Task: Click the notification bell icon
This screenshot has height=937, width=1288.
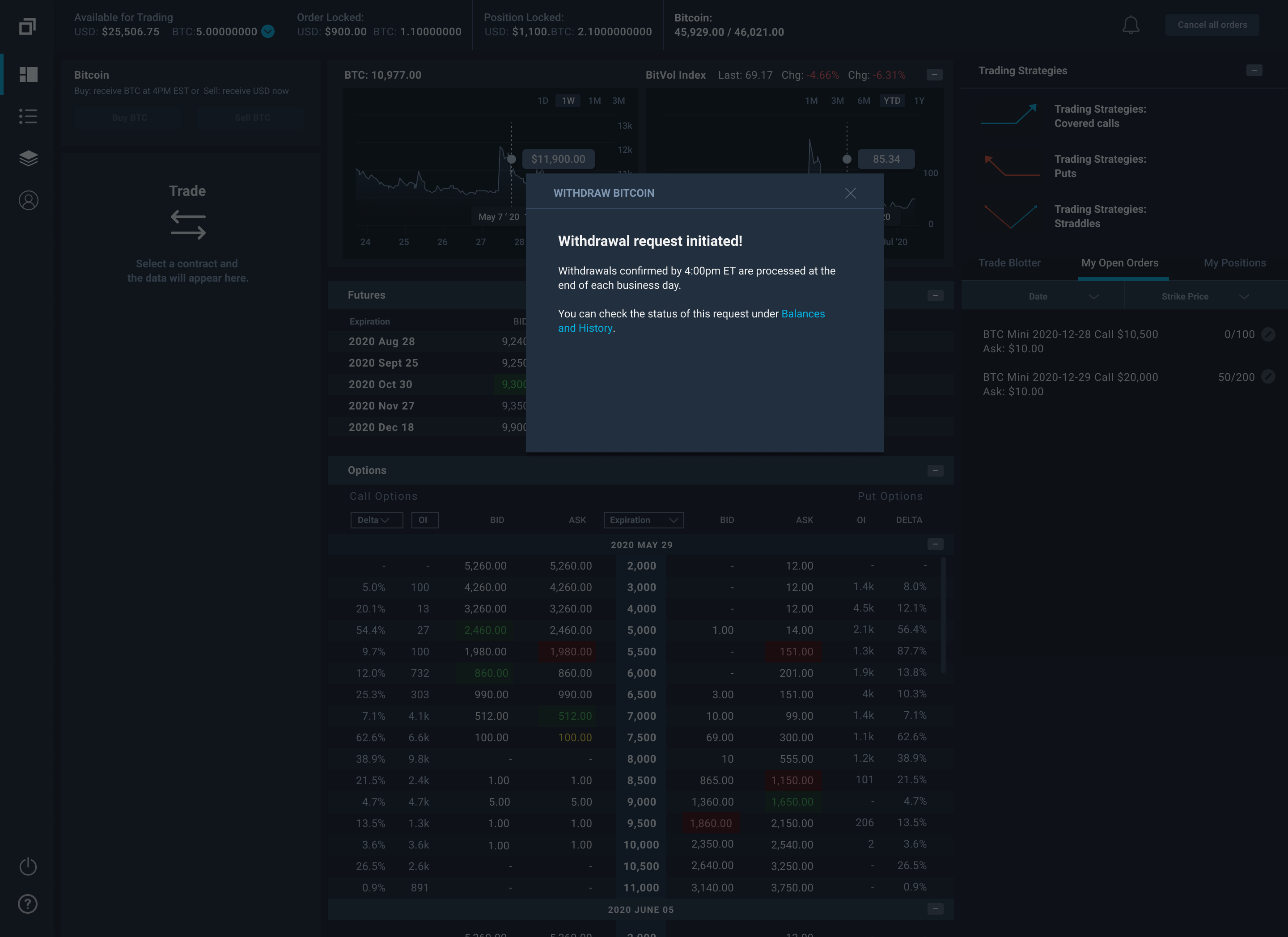Action: [x=1131, y=25]
